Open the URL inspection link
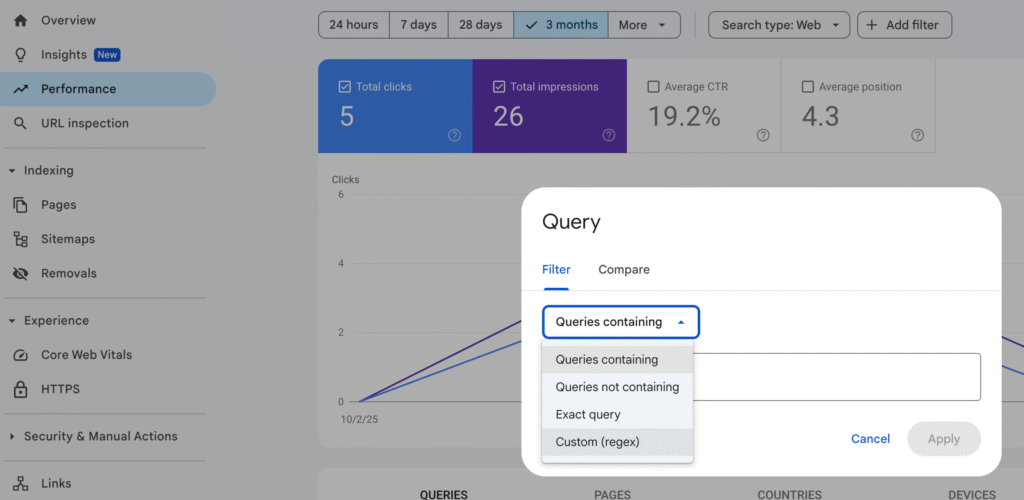1024x500 pixels. click(x=85, y=123)
